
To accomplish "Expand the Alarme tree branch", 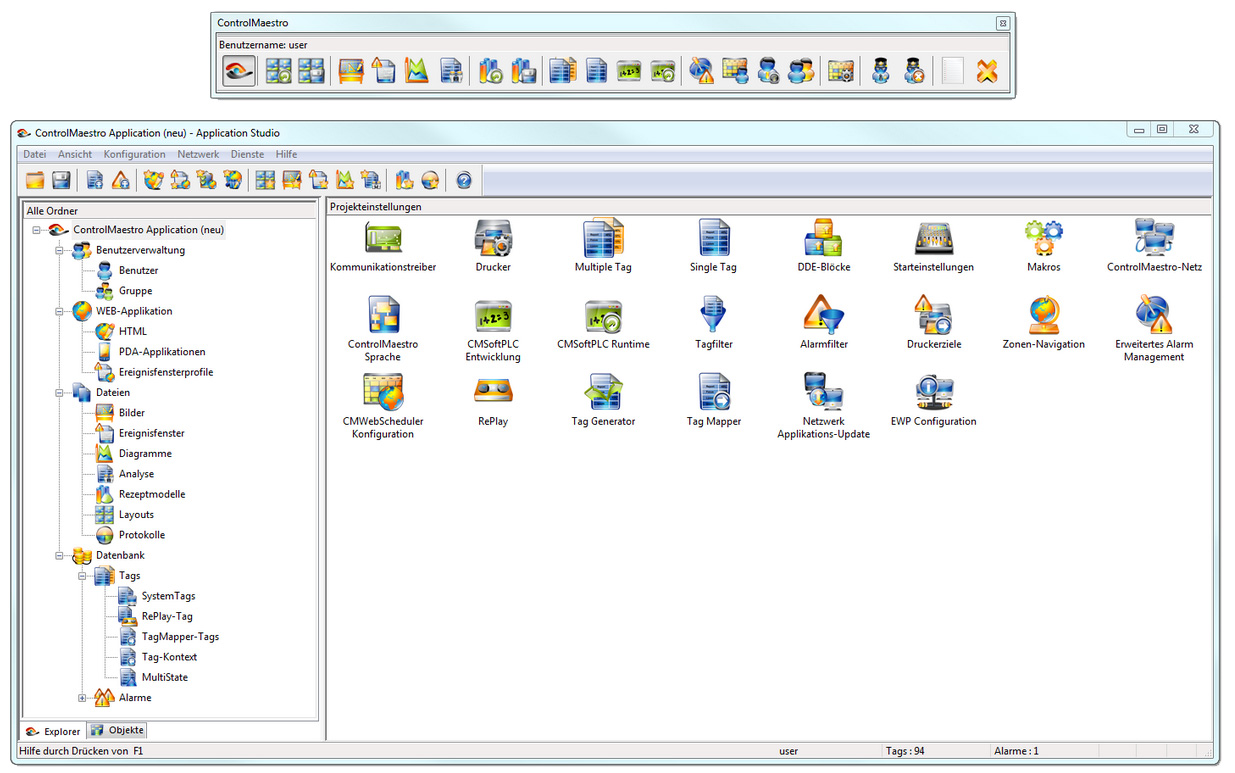I will [82, 698].
